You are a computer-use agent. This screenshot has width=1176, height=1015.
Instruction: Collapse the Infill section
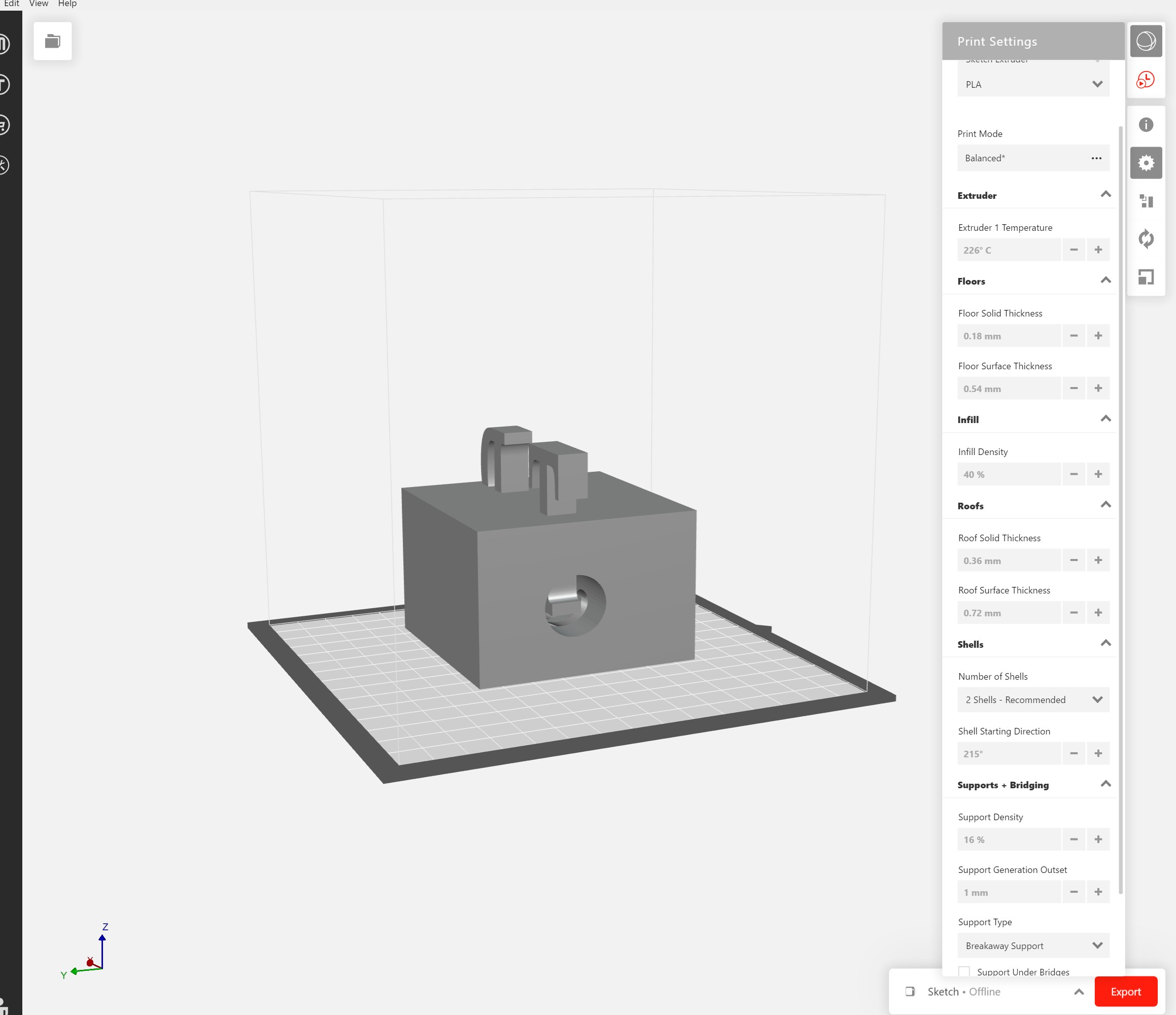(1105, 418)
